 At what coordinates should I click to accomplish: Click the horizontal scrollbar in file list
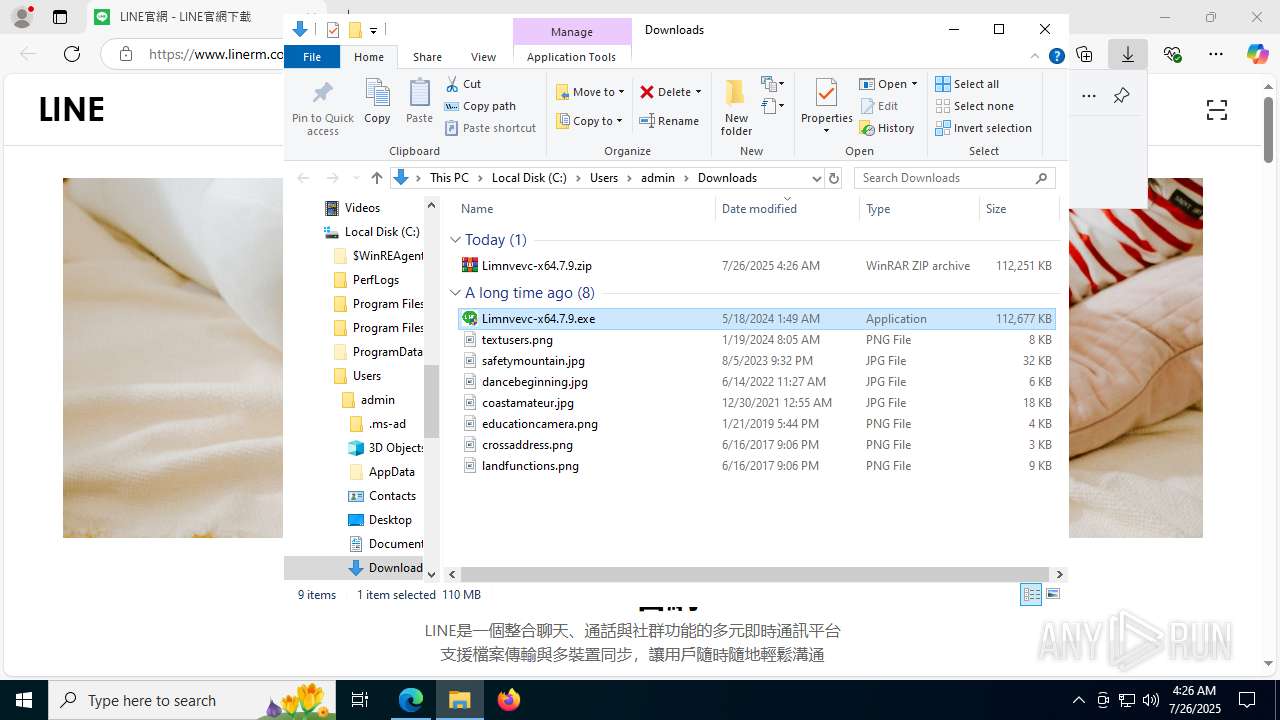(x=755, y=575)
